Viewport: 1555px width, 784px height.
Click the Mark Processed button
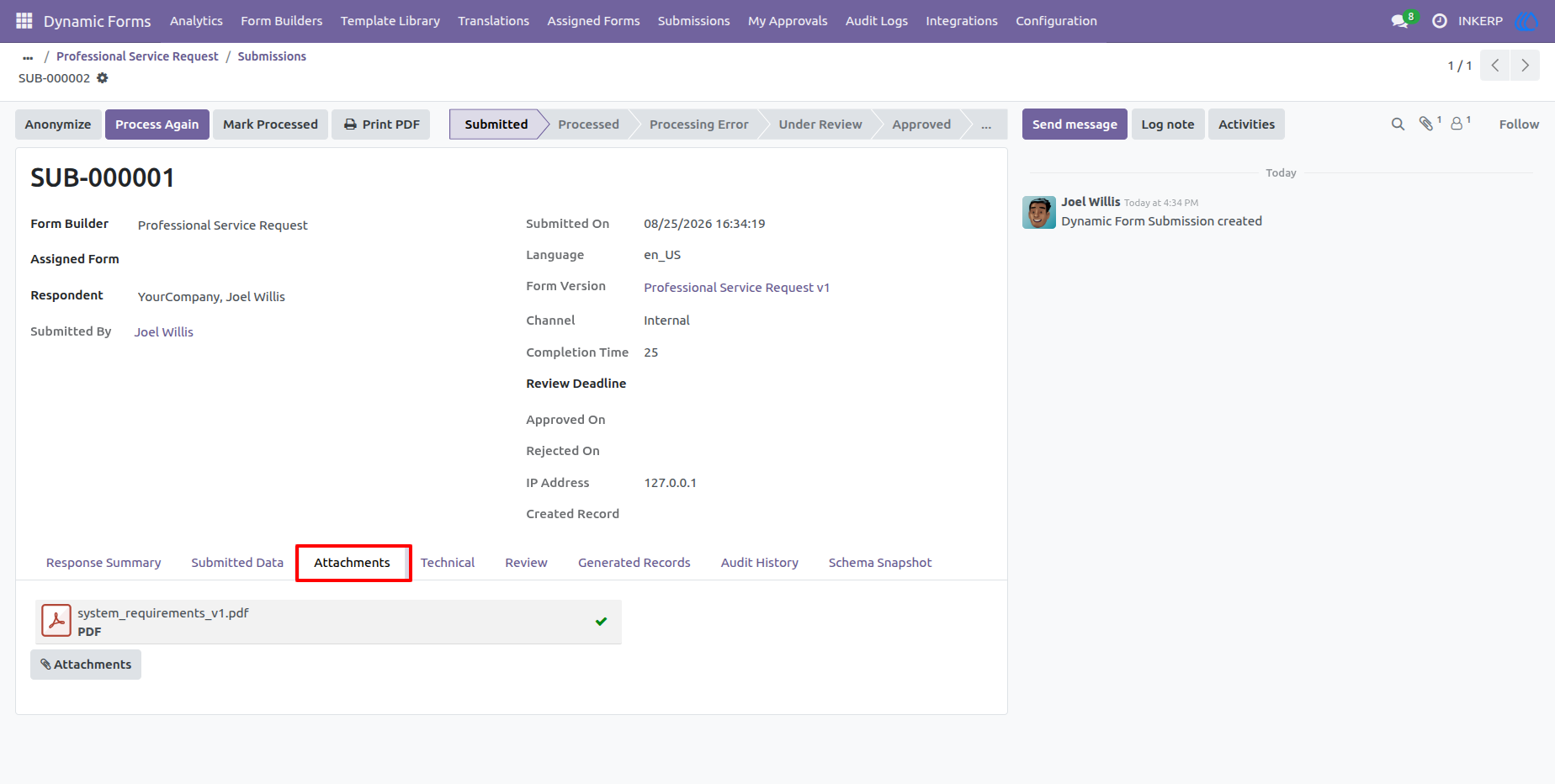pyautogui.click(x=270, y=124)
